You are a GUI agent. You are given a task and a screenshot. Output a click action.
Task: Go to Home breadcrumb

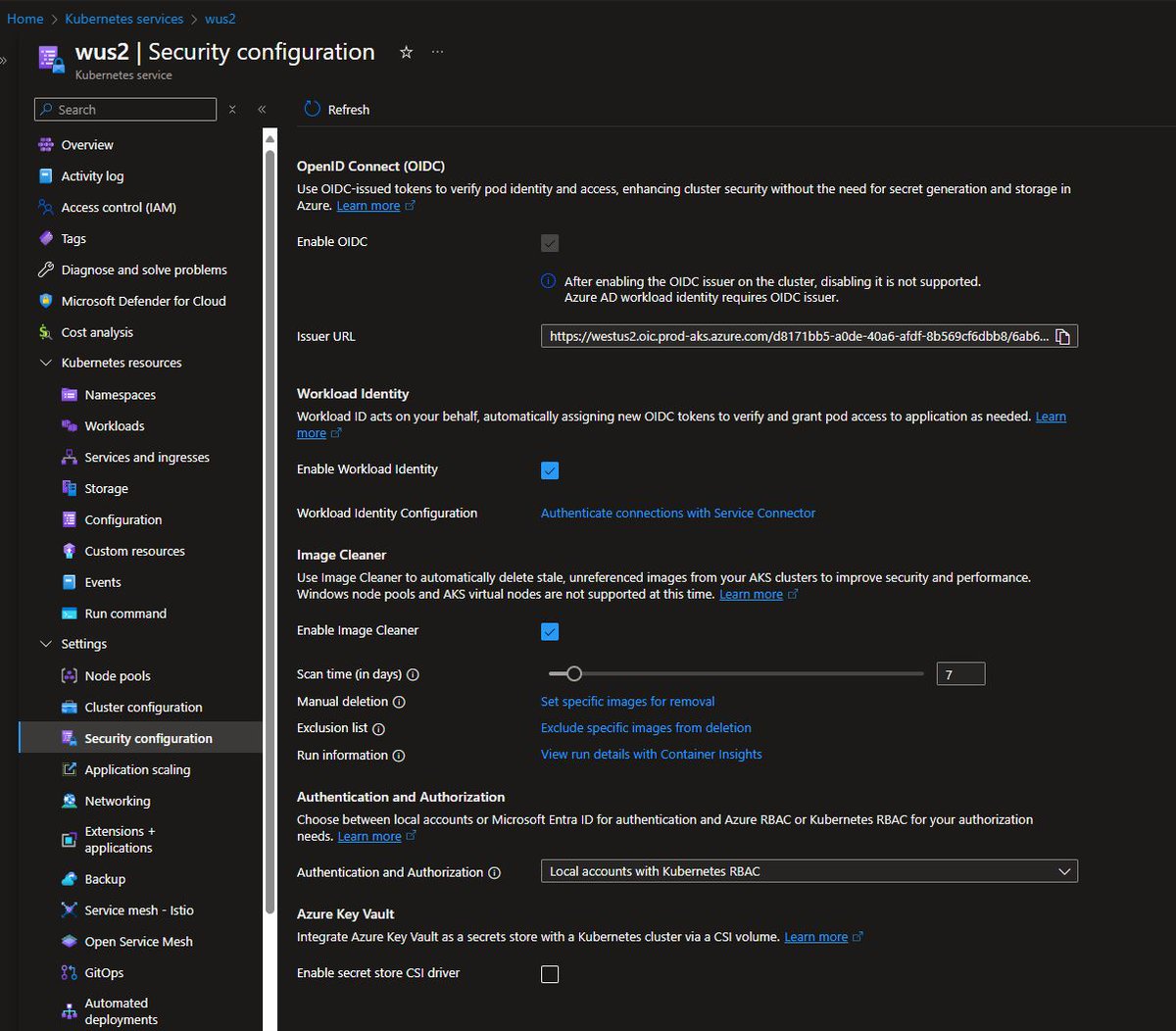(x=25, y=19)
